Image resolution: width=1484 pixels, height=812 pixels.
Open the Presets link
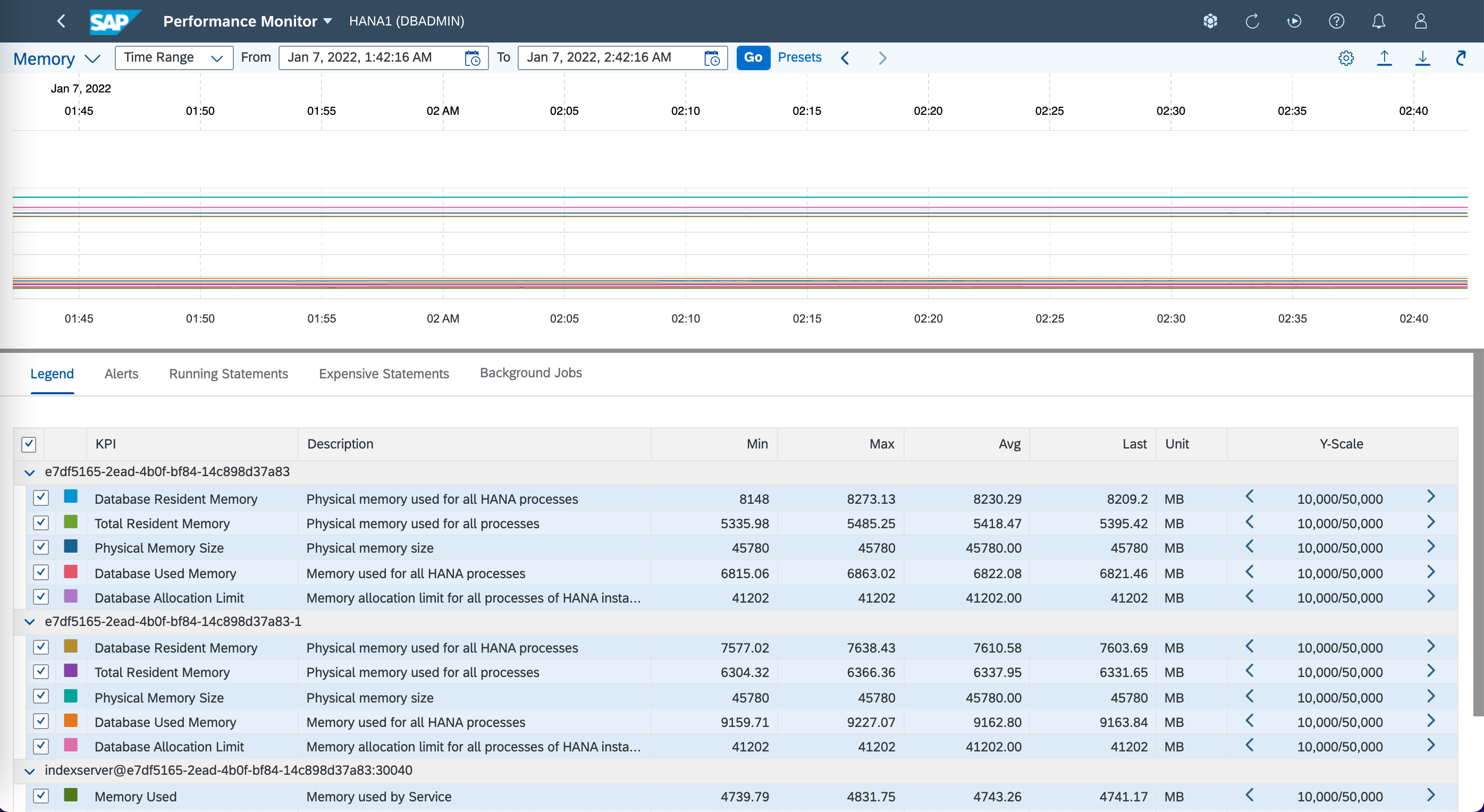pos(799,57)
